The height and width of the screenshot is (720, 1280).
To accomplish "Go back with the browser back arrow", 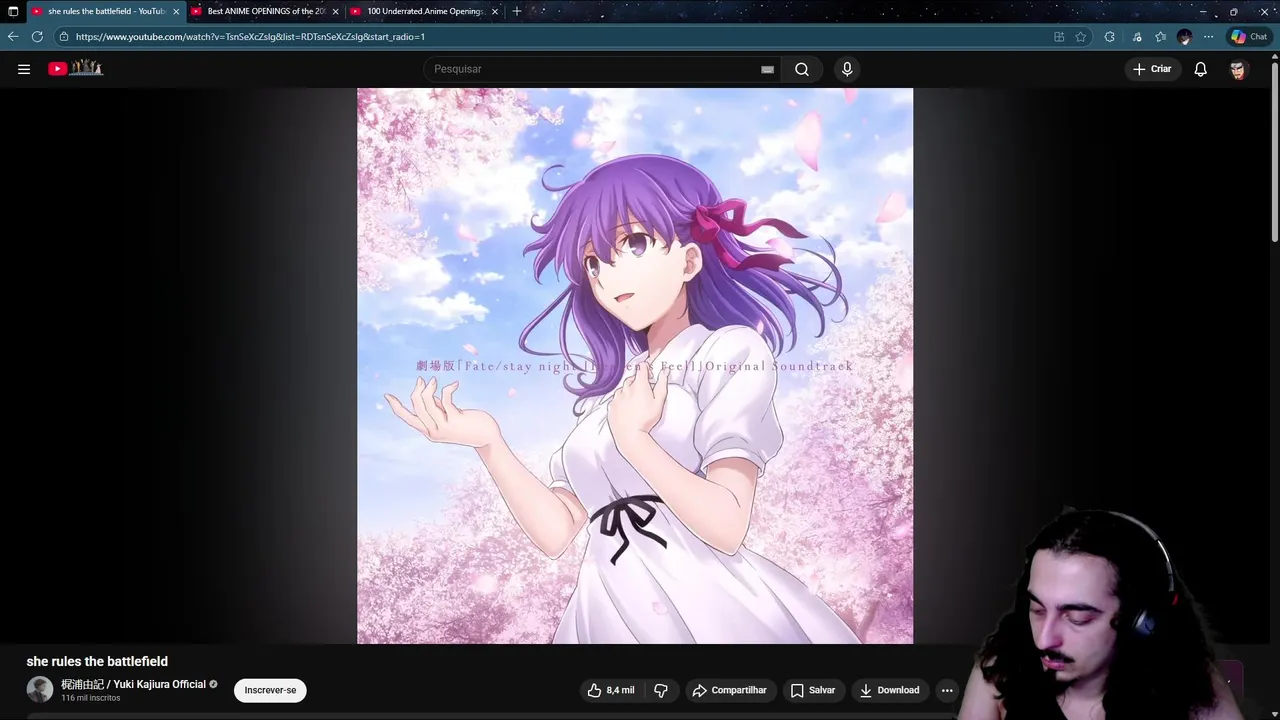I will 13,37.
